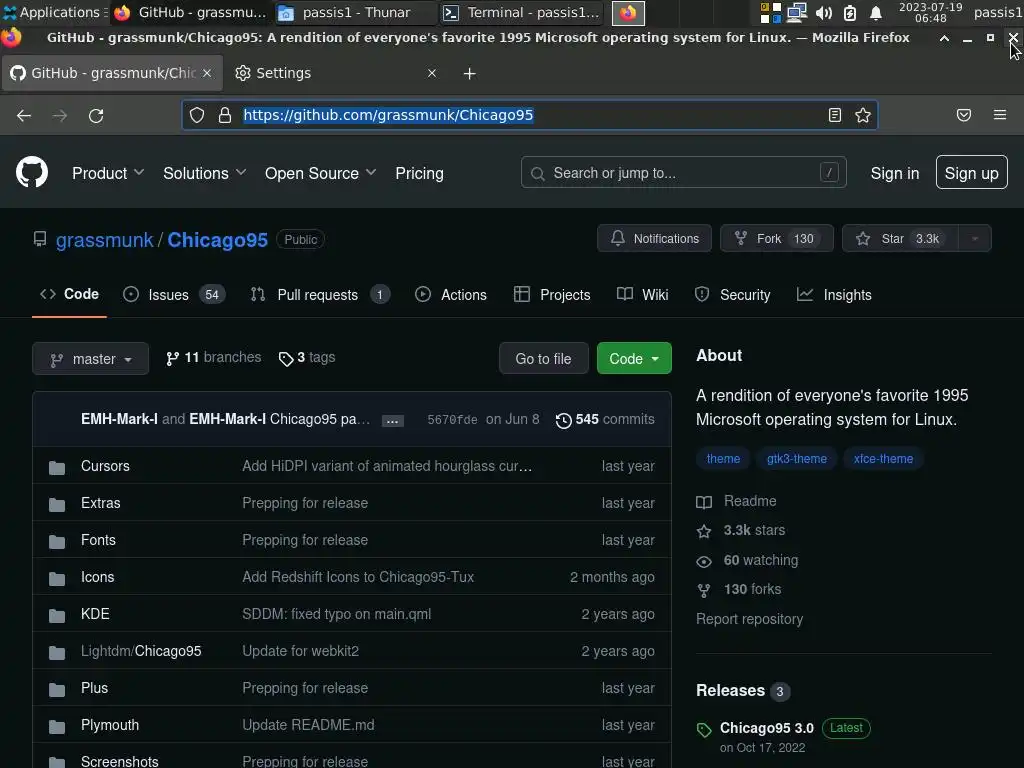
Task: View the 3 tags link
Action: [307, 358]
